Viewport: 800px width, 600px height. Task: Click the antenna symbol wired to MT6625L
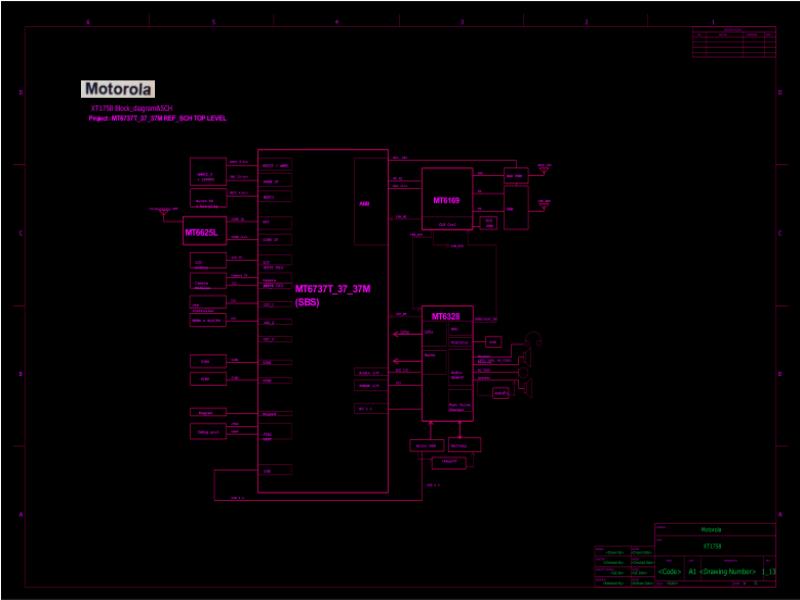point(163,214)
